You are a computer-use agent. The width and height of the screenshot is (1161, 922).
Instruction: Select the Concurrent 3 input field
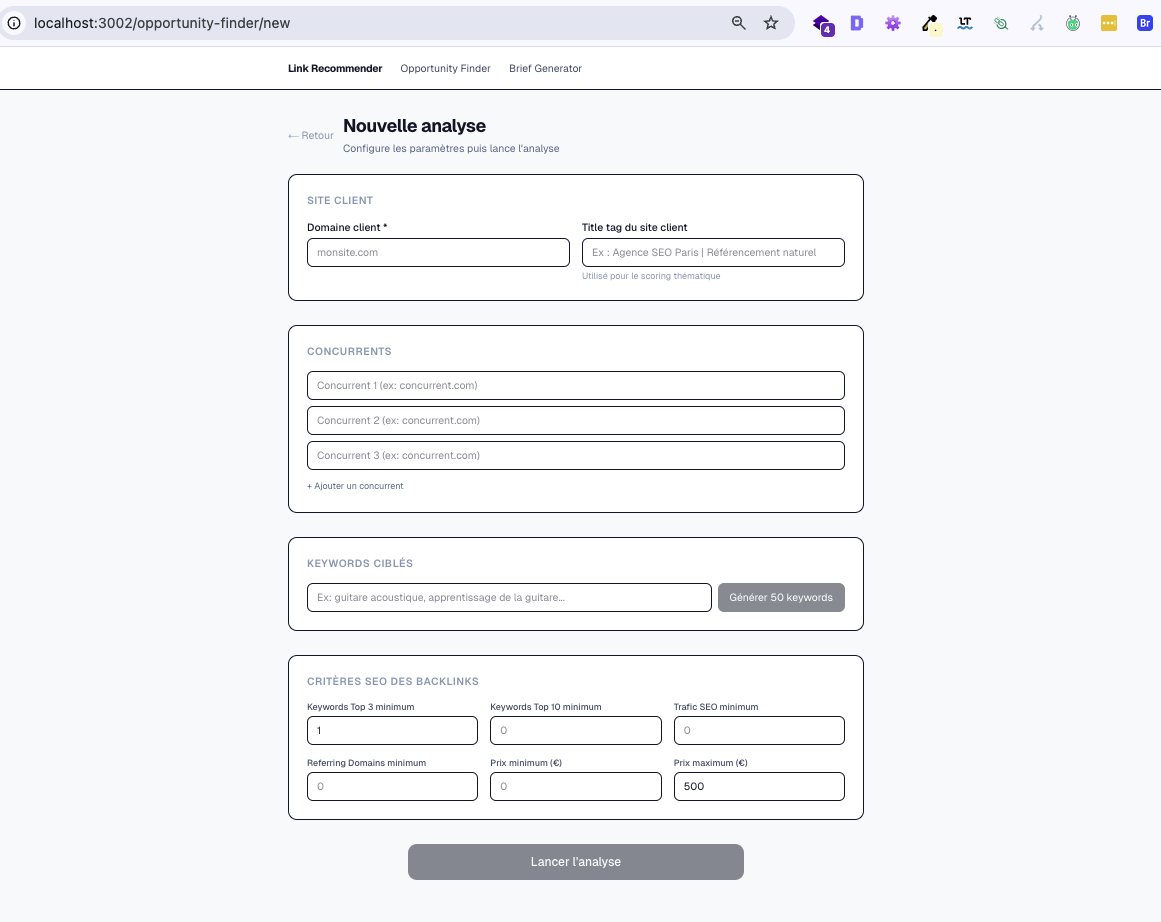point(575,455)
